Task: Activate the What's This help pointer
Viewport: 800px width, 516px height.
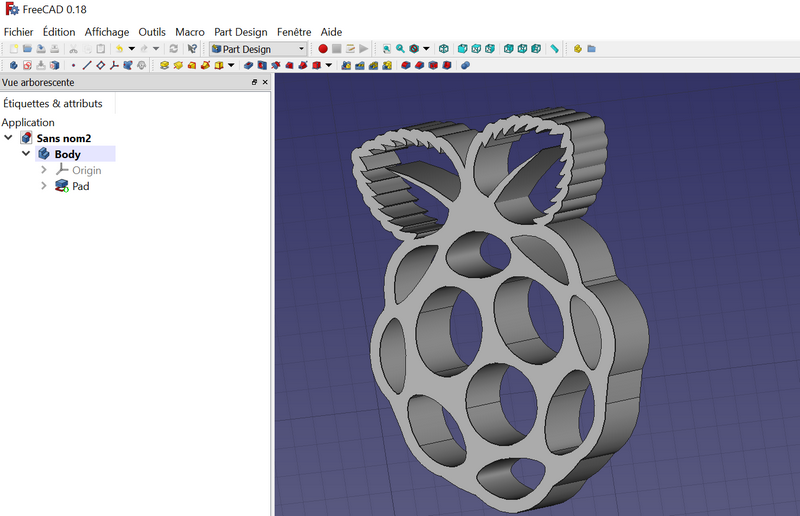Action: (x=192, y=49)
